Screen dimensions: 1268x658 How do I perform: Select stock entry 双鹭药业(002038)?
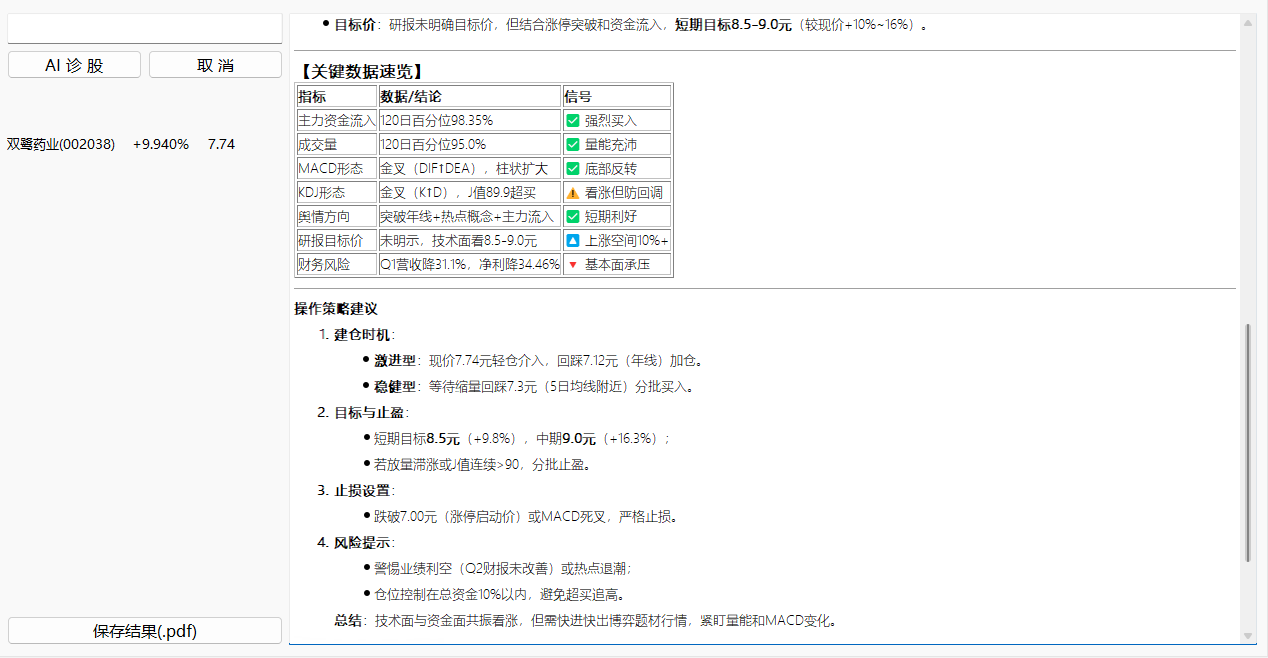[x=62, y=144]
